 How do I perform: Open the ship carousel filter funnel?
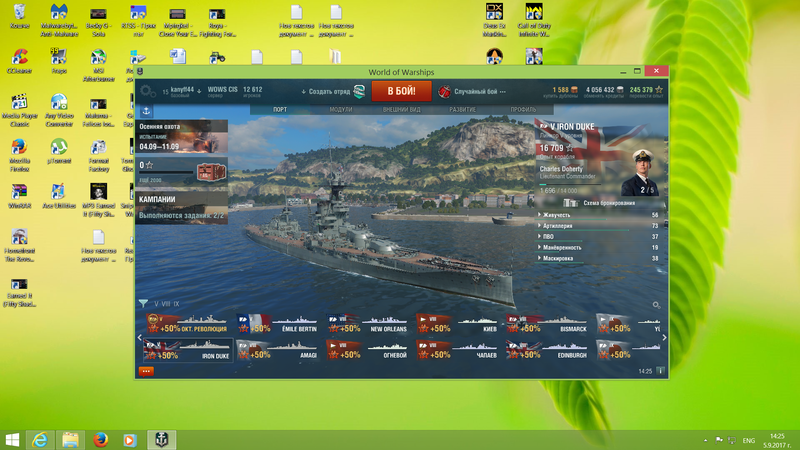tap(143, 304)
